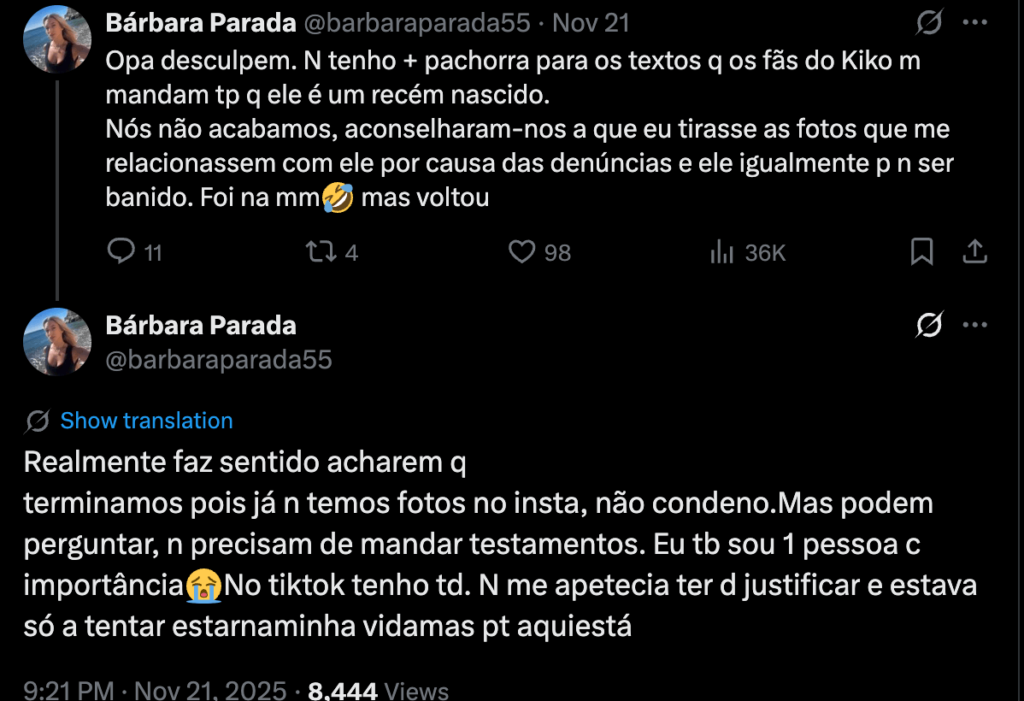Open the Nov 21 date link on first tweet
The width and height of the screenshot is (1024, 701).
(x=588, y=22)
